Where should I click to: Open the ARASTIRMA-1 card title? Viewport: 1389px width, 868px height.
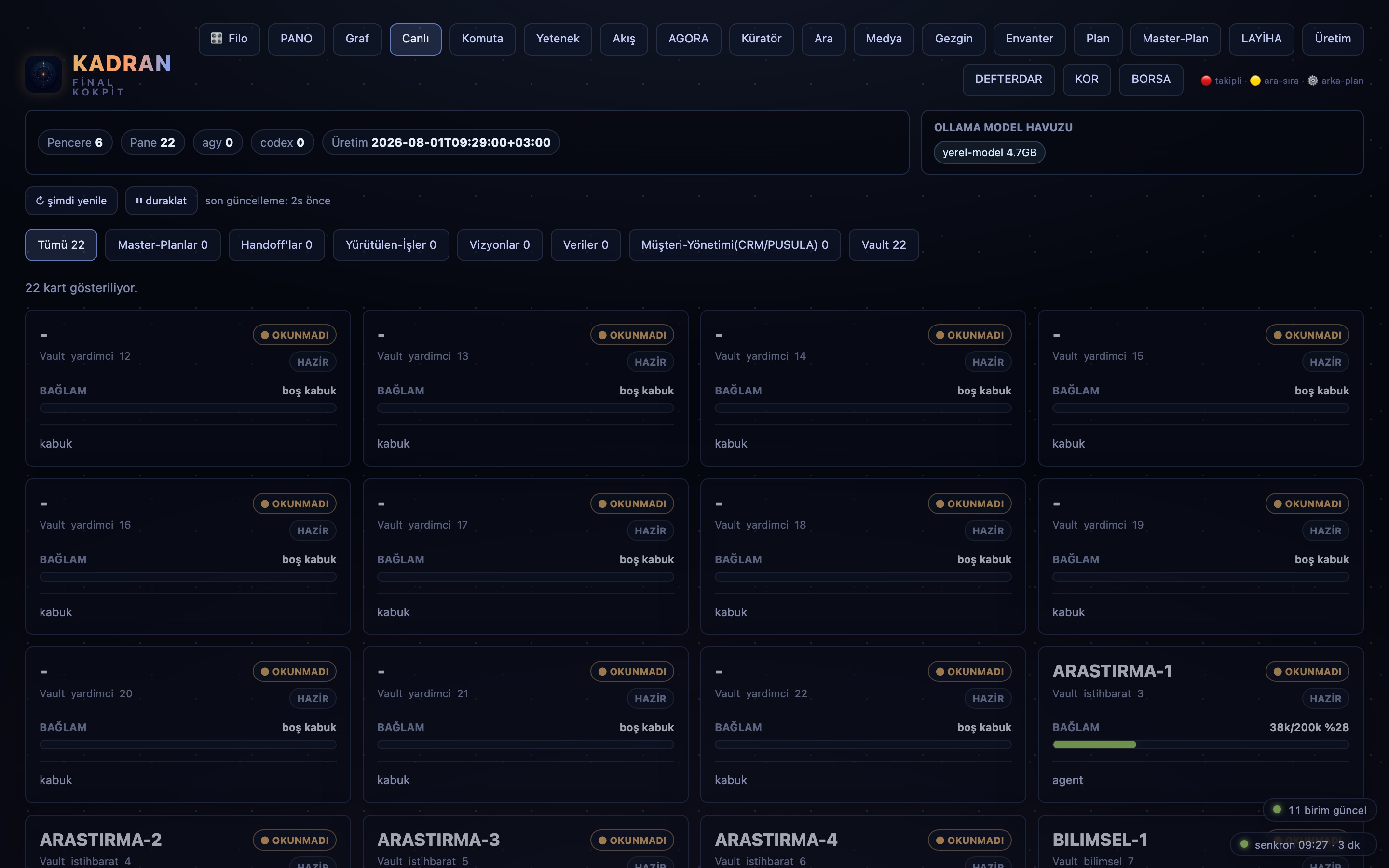click(1112, 671)
